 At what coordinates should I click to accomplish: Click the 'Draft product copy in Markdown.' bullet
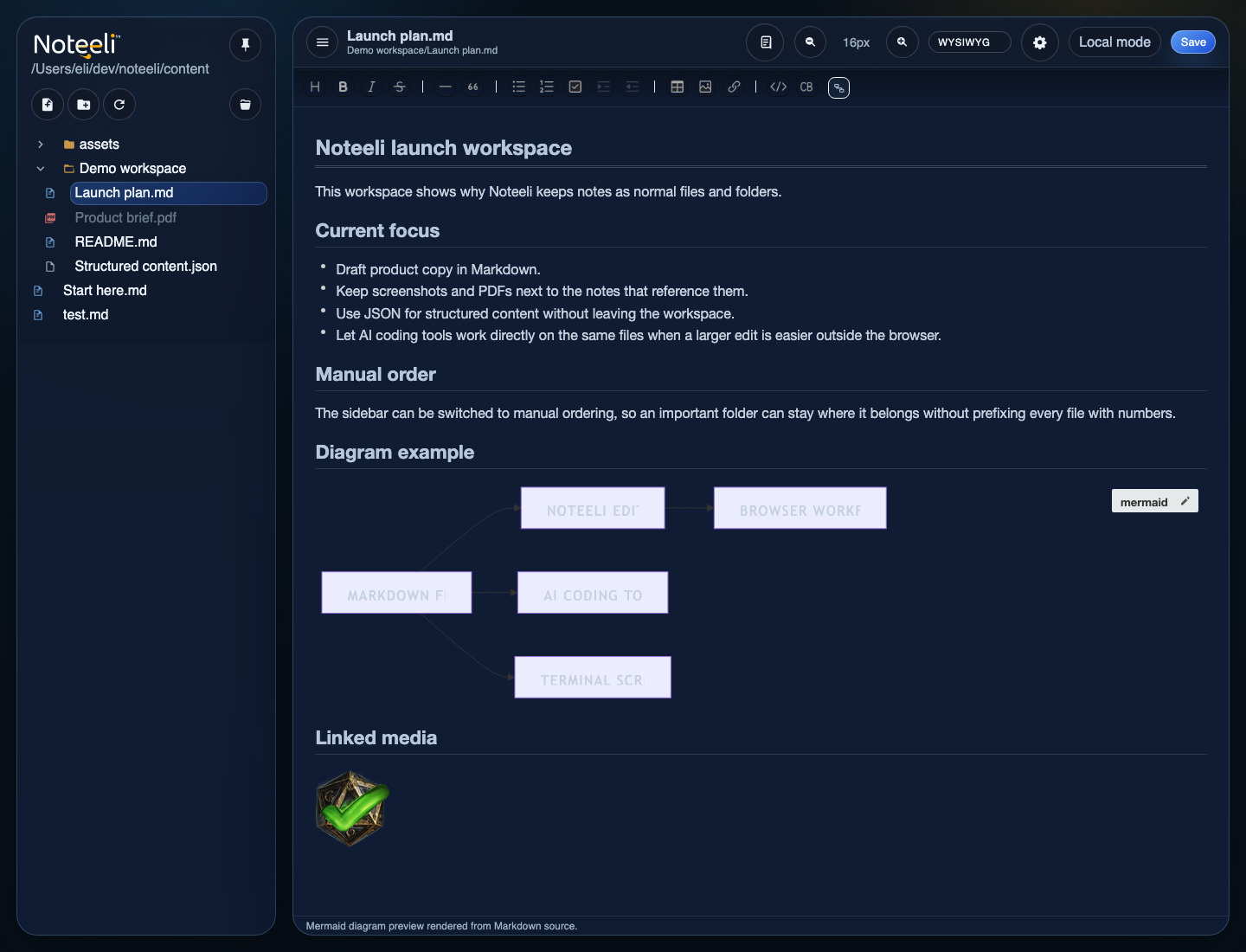coord(438,270)
